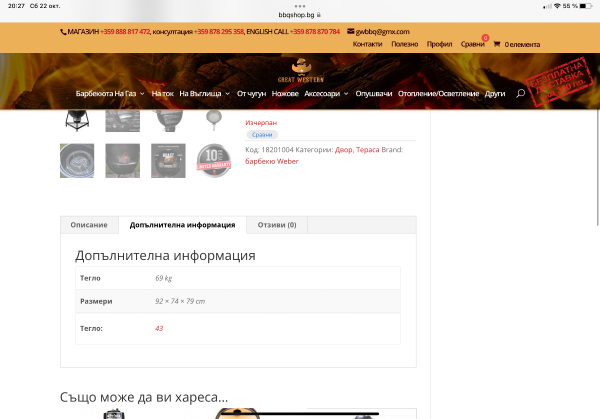The image size is (600, 419).
Task: Click the page vertical scrollbar
Action: coord(598,168)
